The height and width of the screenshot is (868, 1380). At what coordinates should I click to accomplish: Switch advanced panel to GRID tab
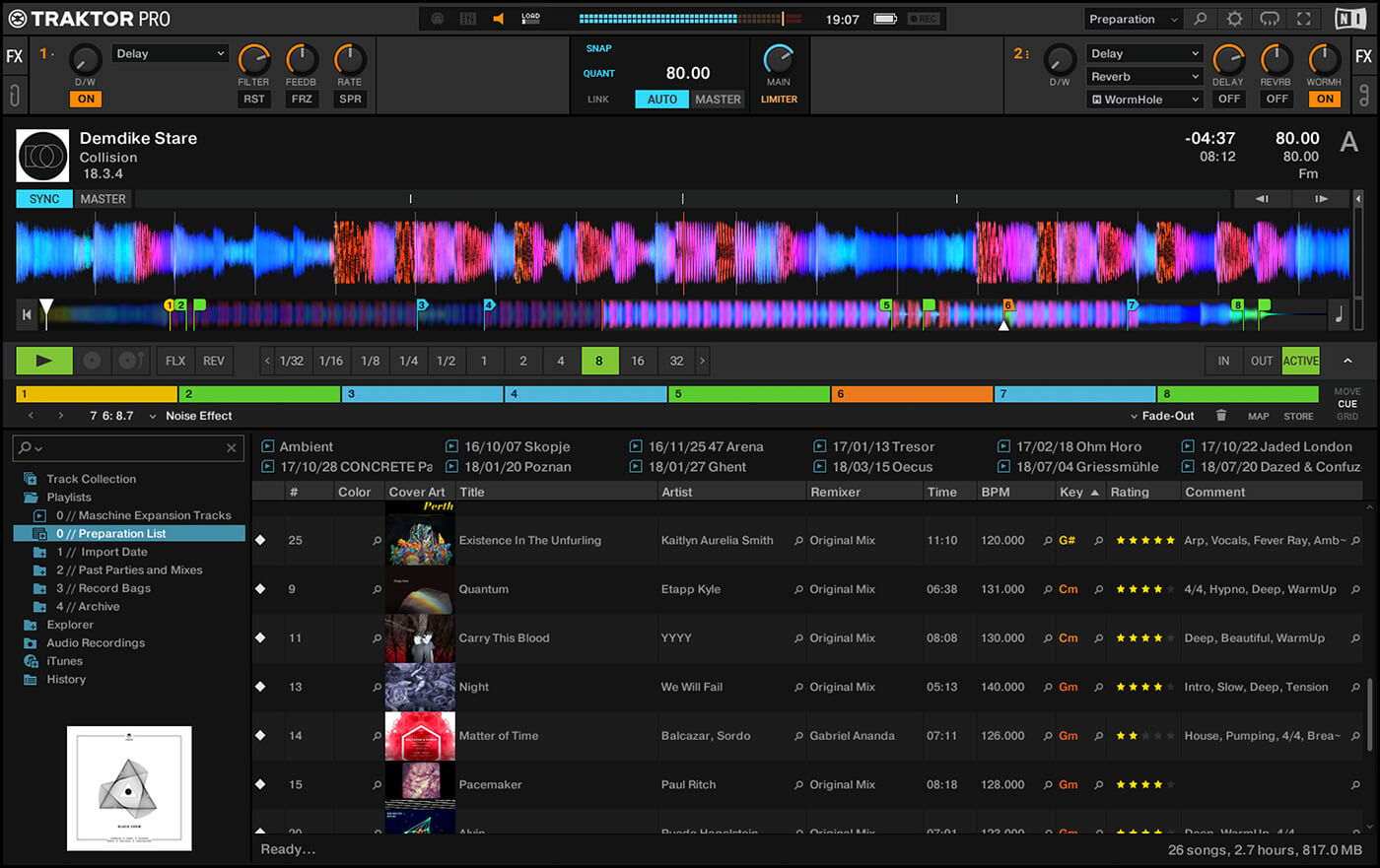1347,417
